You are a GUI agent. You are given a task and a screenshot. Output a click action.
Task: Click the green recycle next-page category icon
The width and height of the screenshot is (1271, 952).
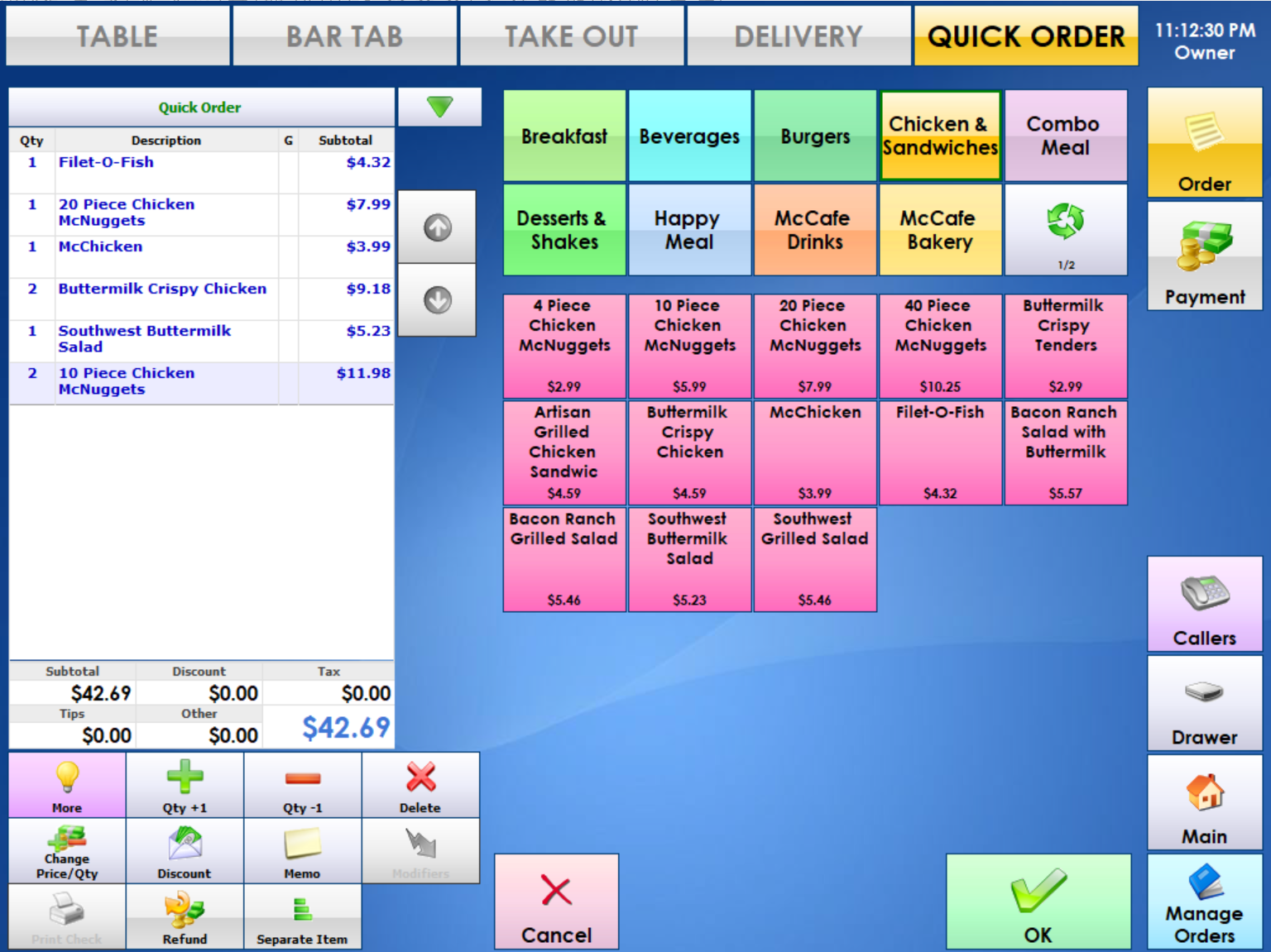1066,230
